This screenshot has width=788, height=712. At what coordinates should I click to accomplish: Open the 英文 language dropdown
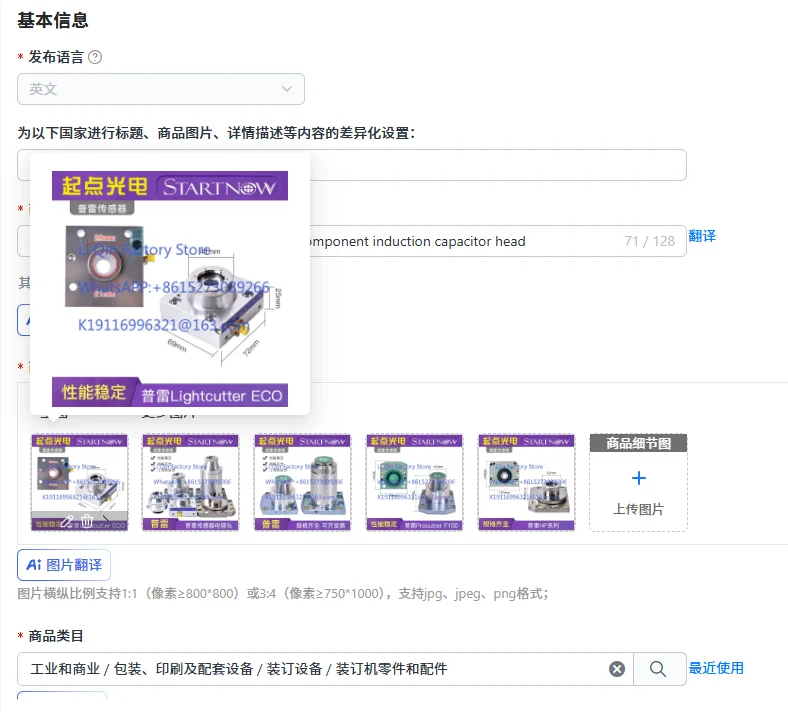point(161,89)
